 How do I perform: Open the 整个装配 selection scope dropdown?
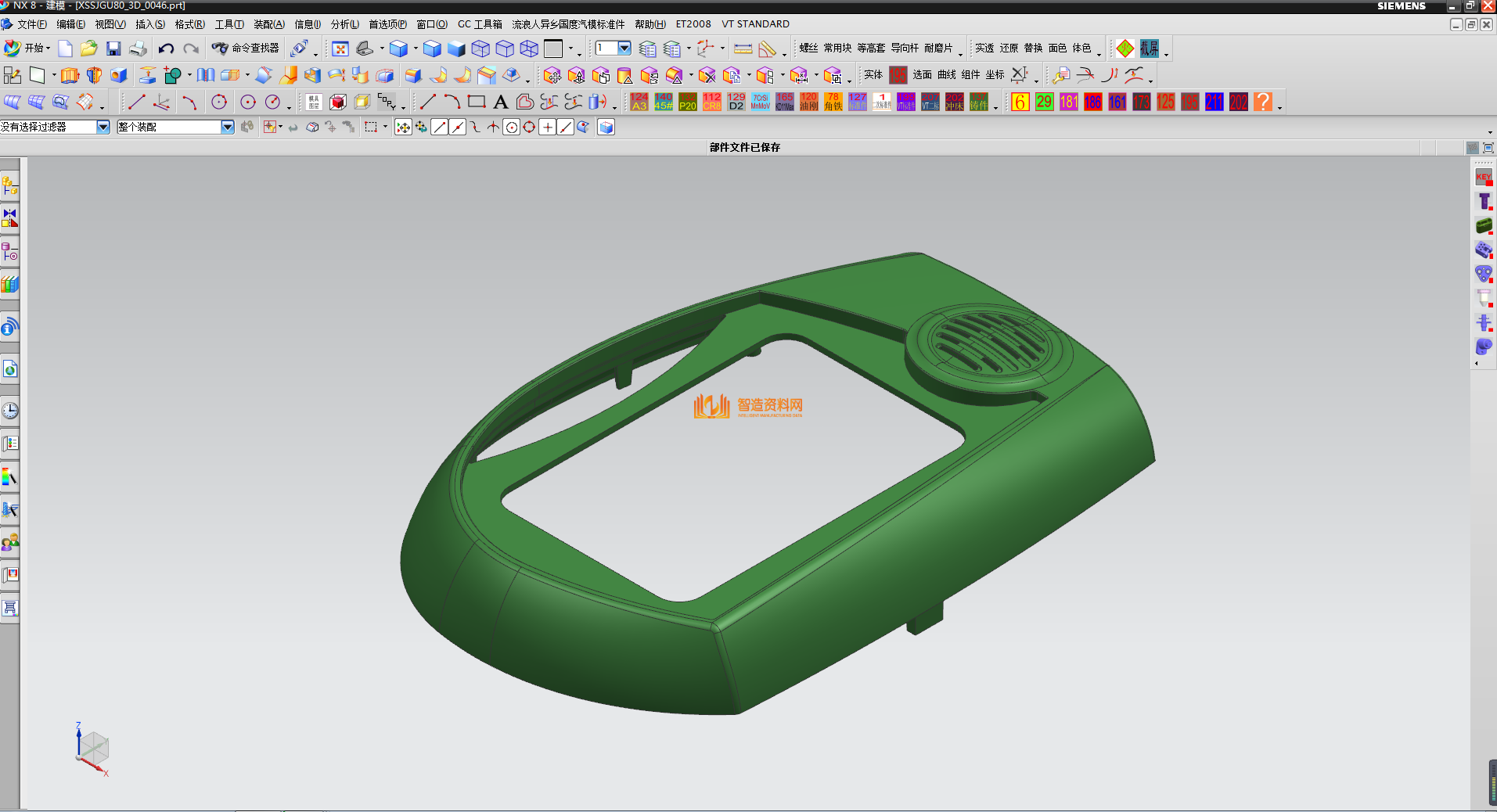[x=227, y=127]
